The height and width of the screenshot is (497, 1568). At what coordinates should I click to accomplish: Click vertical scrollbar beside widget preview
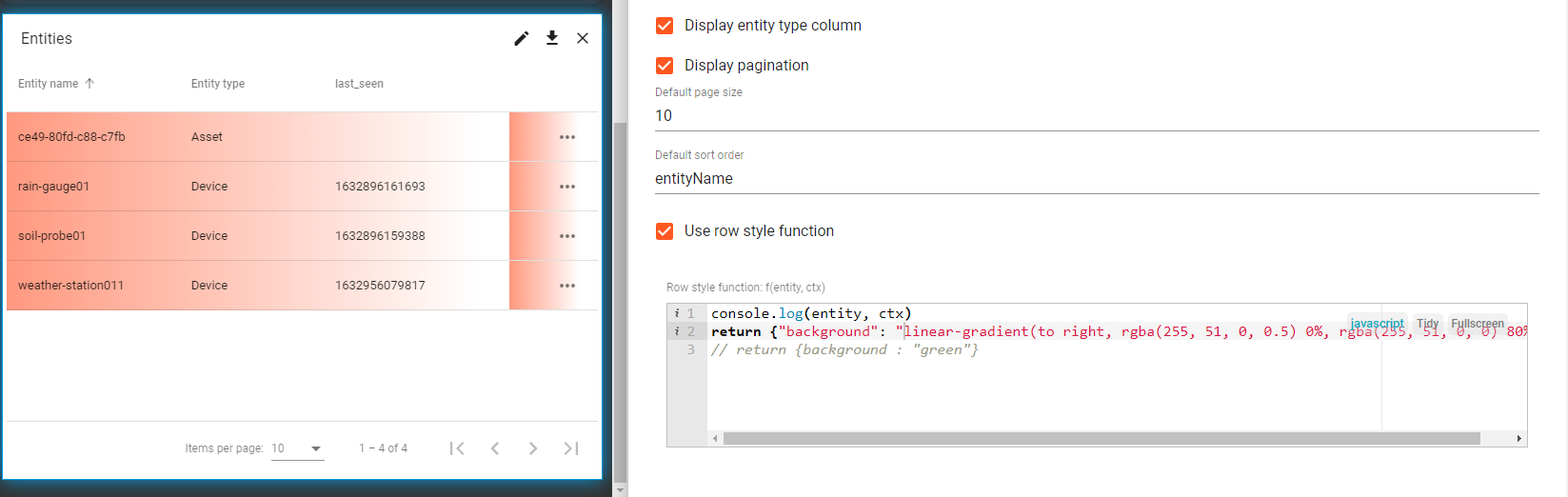(x=621, y=303)
